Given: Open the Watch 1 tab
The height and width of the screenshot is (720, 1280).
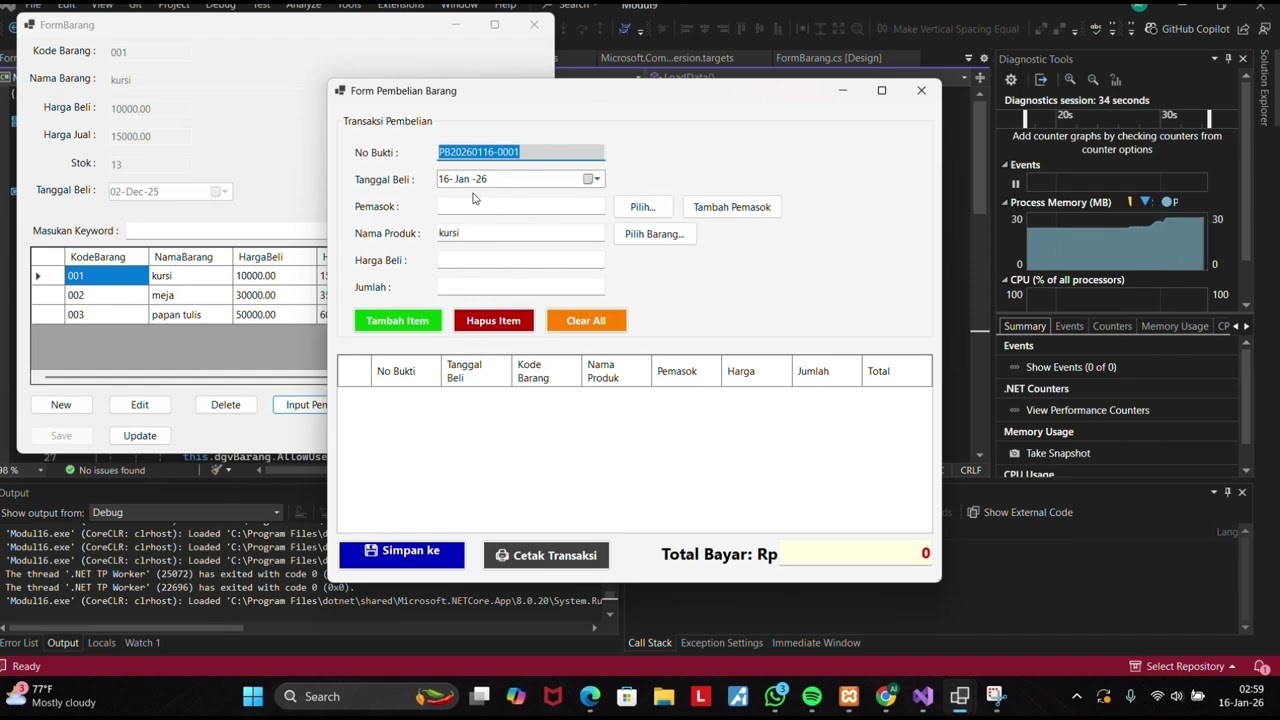Looking at the screenshot, I should tap(142, 643).
